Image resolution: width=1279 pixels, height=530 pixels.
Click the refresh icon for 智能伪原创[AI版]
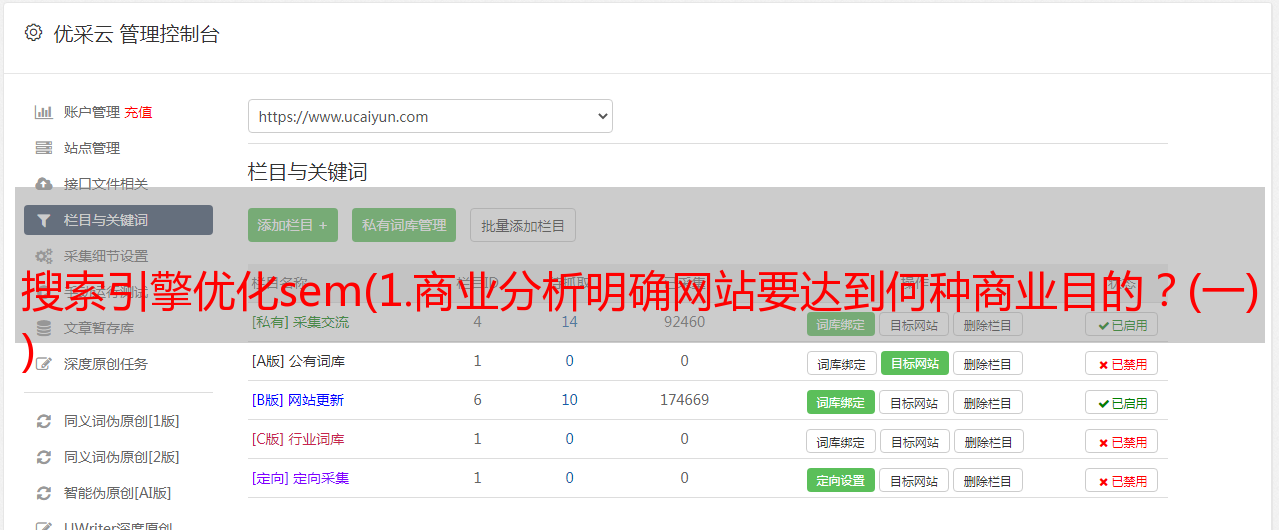tap(43, 493)
